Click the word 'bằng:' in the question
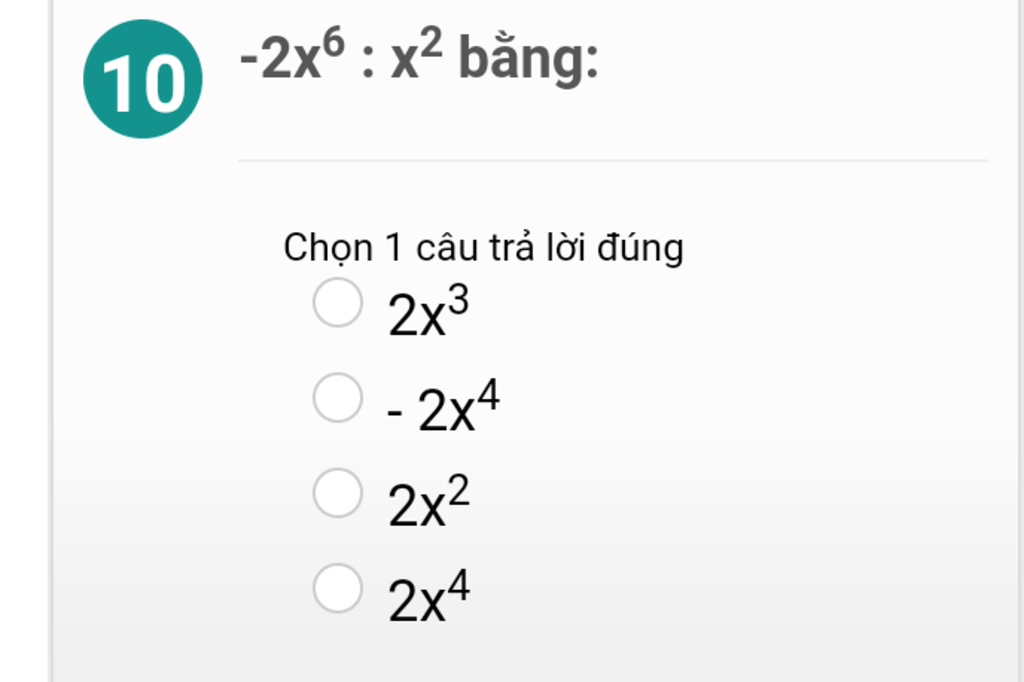 [529, 57]
